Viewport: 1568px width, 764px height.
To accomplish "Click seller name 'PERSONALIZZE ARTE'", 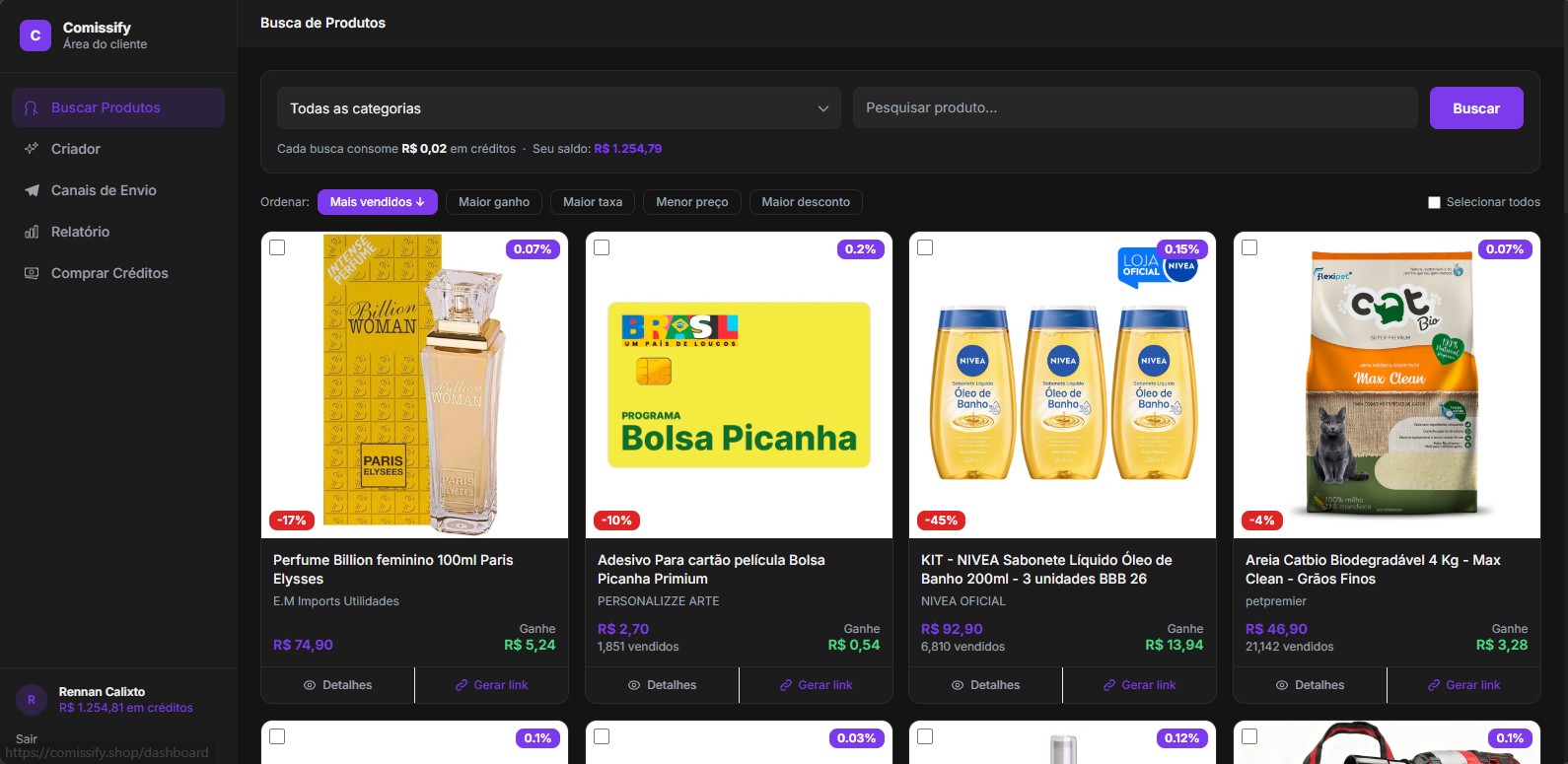I will [x=659, y=601].
